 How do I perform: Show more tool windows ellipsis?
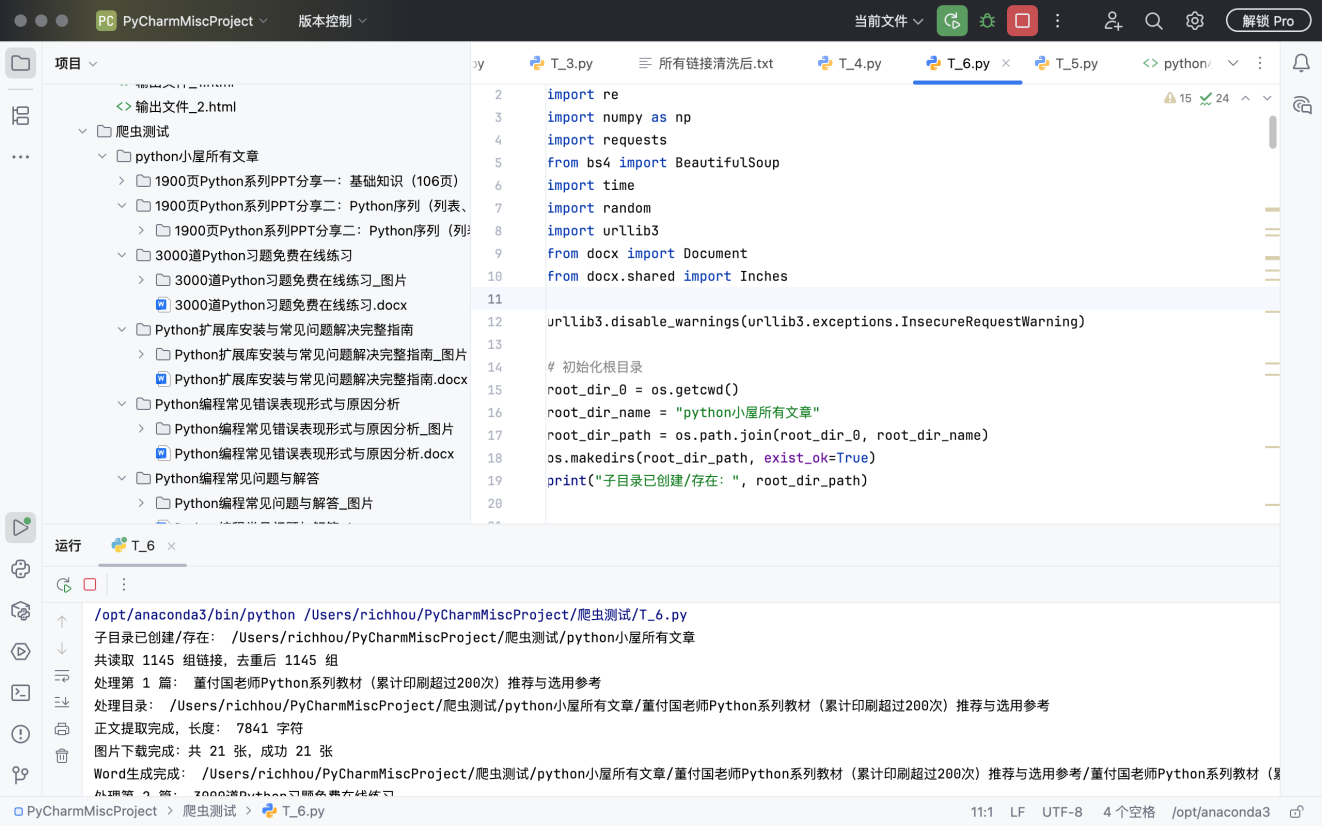(x=20, y=157)
